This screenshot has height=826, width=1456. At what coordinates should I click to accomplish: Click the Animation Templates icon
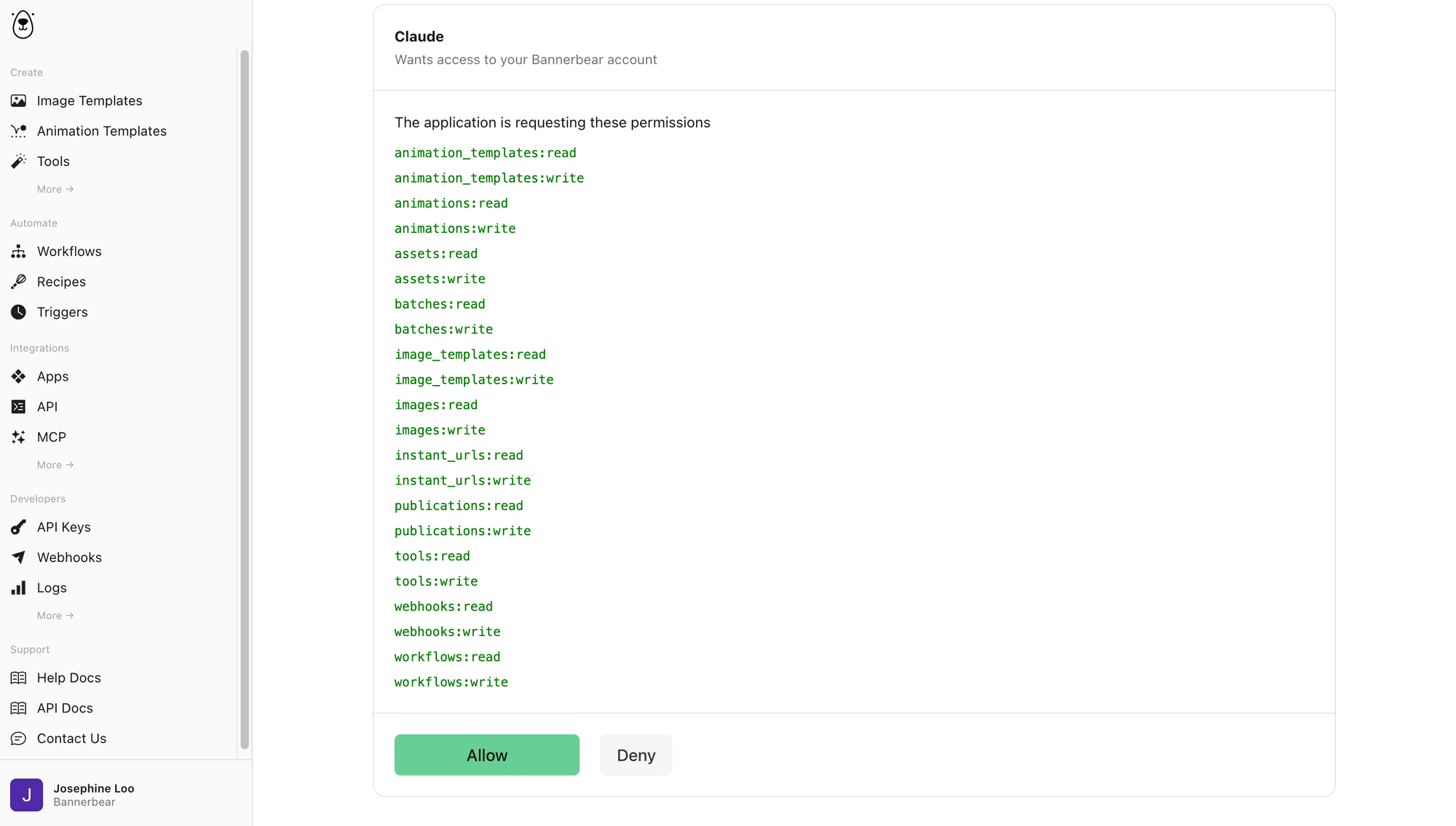click(x=18, y=131)
